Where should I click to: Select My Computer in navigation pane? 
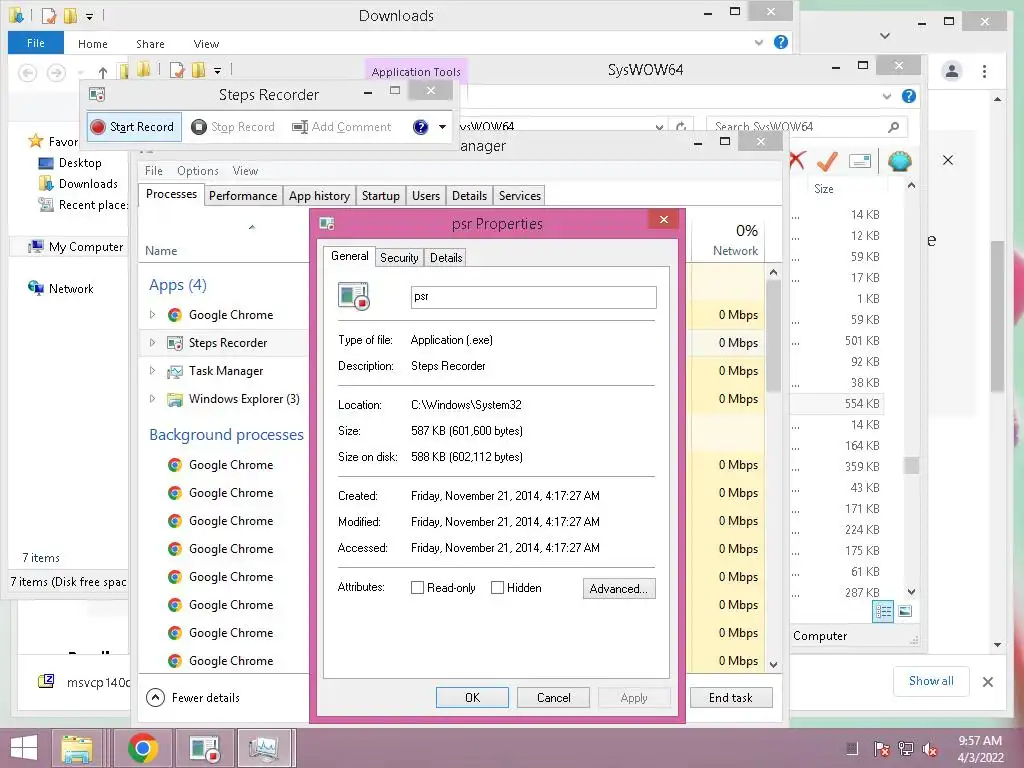[75, 247]
